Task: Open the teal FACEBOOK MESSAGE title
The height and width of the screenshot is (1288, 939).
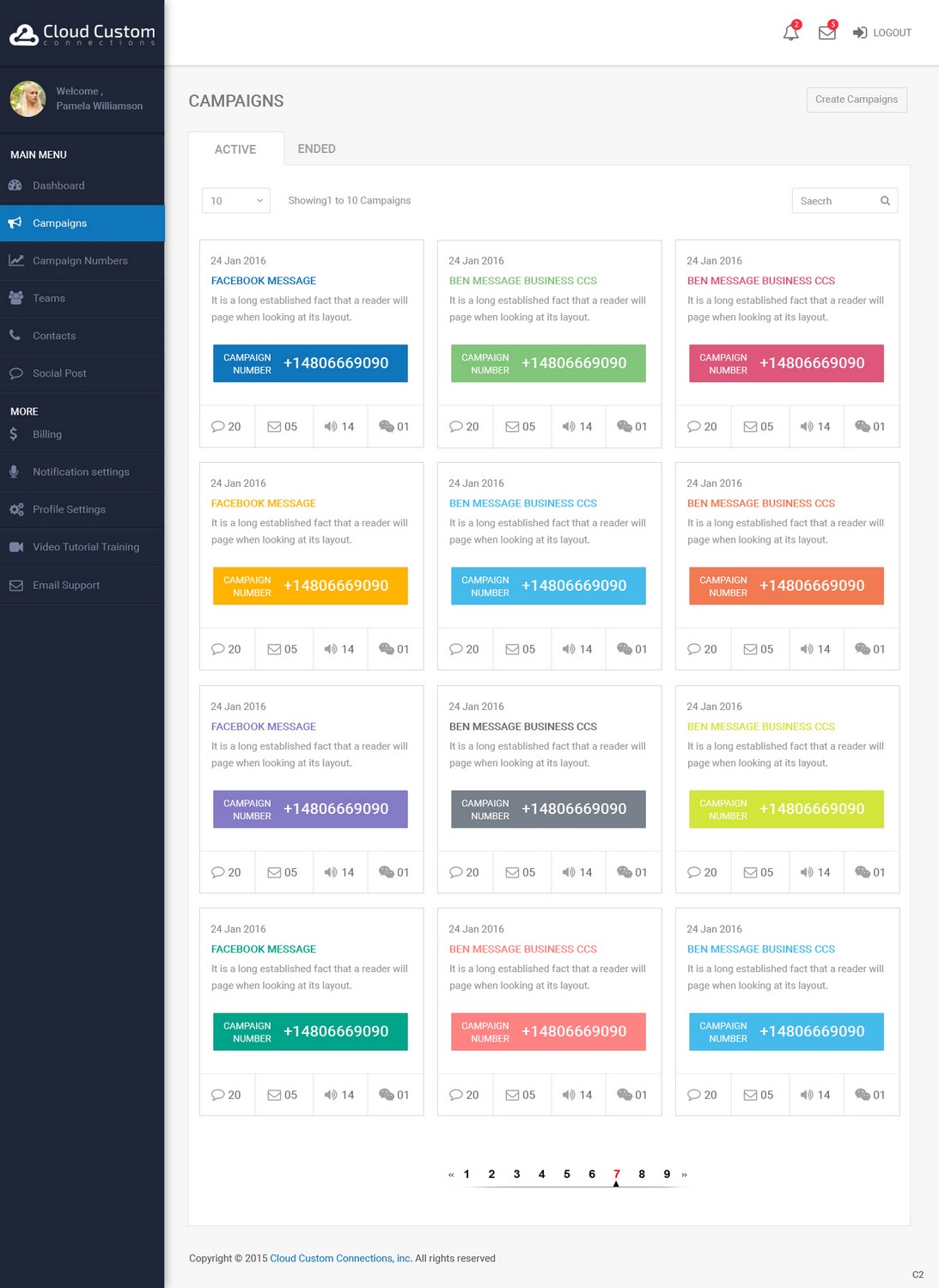Action: click(264, 949)
